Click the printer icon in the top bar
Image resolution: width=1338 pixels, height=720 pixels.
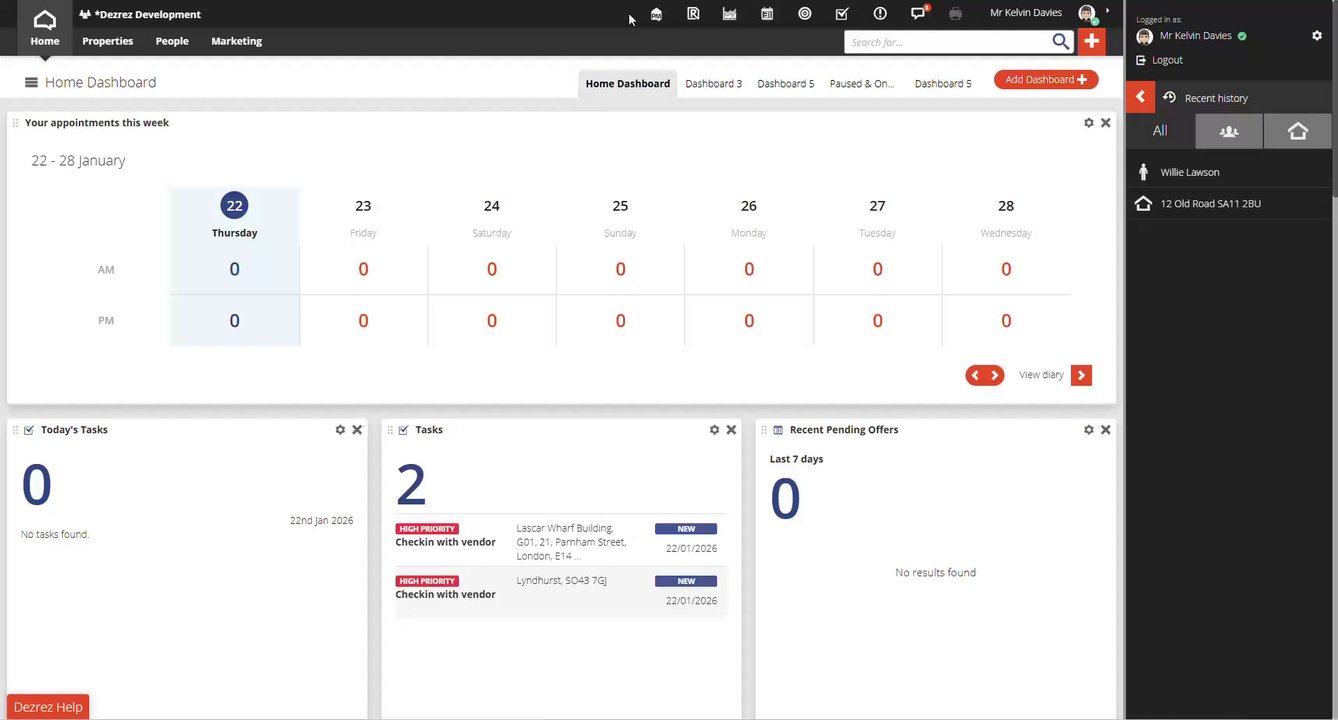click(955, 14)
